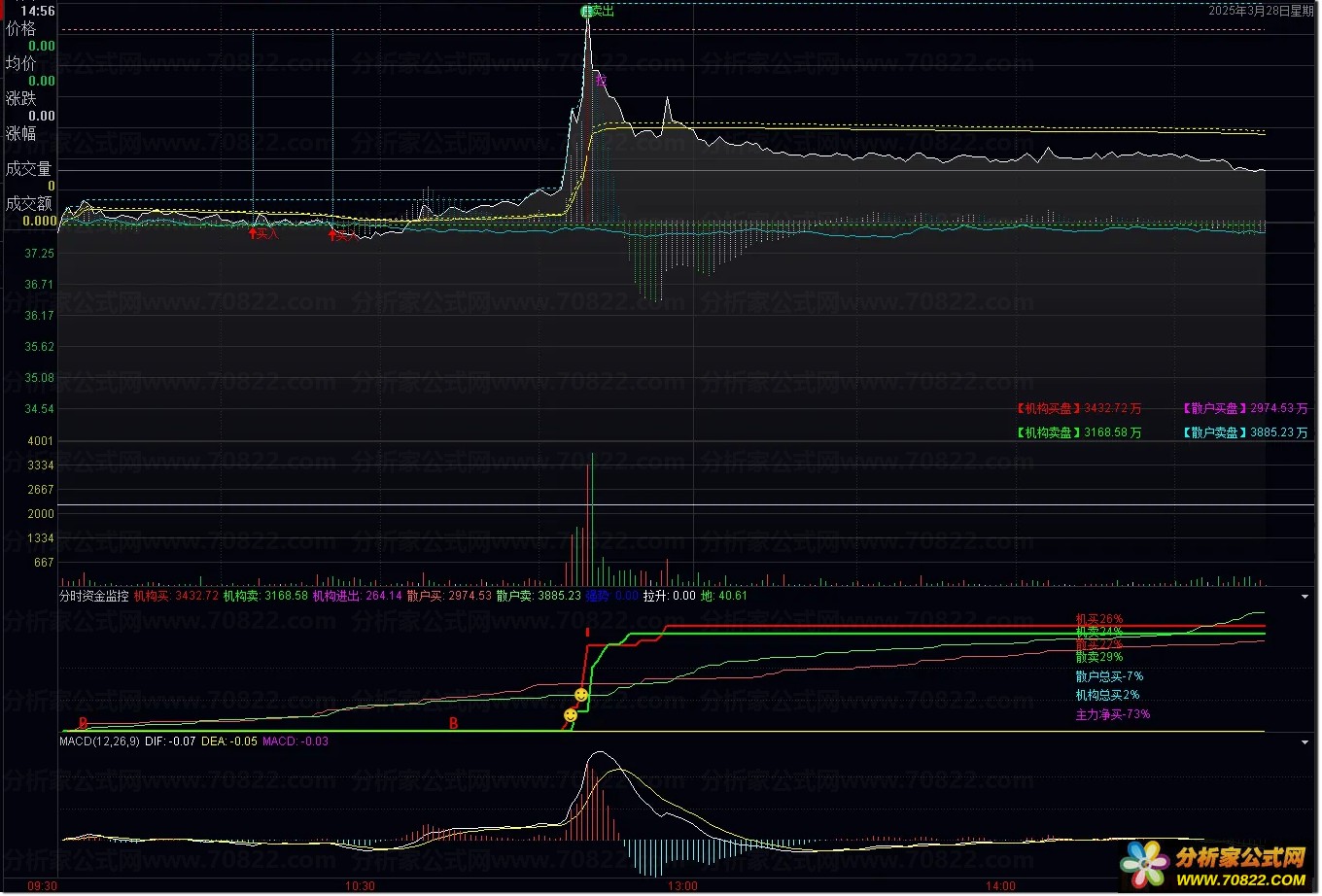Click the first red 买入 buy arrow
This screenshot has height=896, width=1322.
[x=255, y=233]
